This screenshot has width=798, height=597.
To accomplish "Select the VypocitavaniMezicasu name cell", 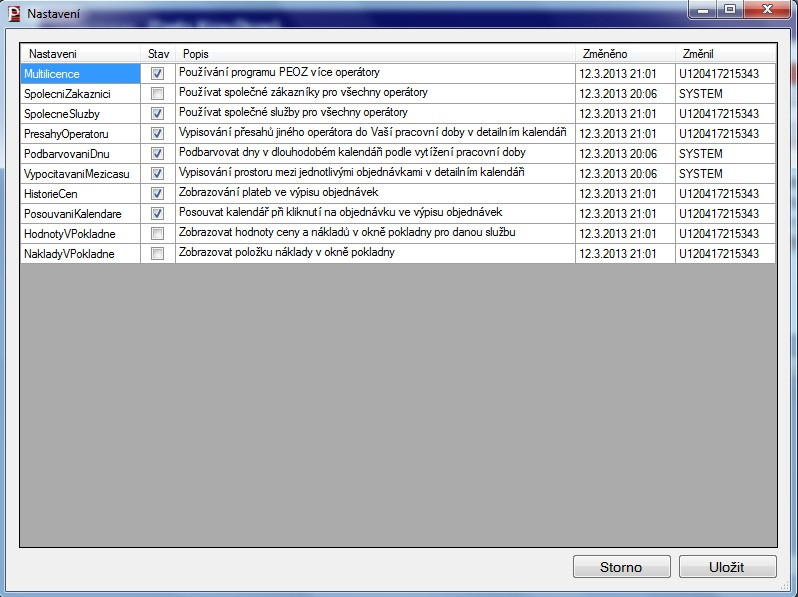I will click(80, 174).
